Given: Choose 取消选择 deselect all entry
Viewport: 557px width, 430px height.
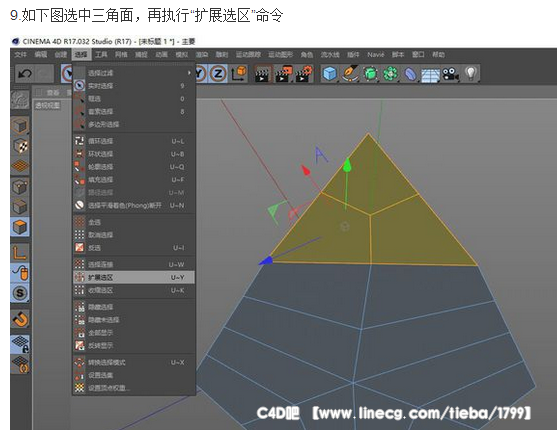Looking at the screenshot, I should pyautogui.click(x=134, y=235).
